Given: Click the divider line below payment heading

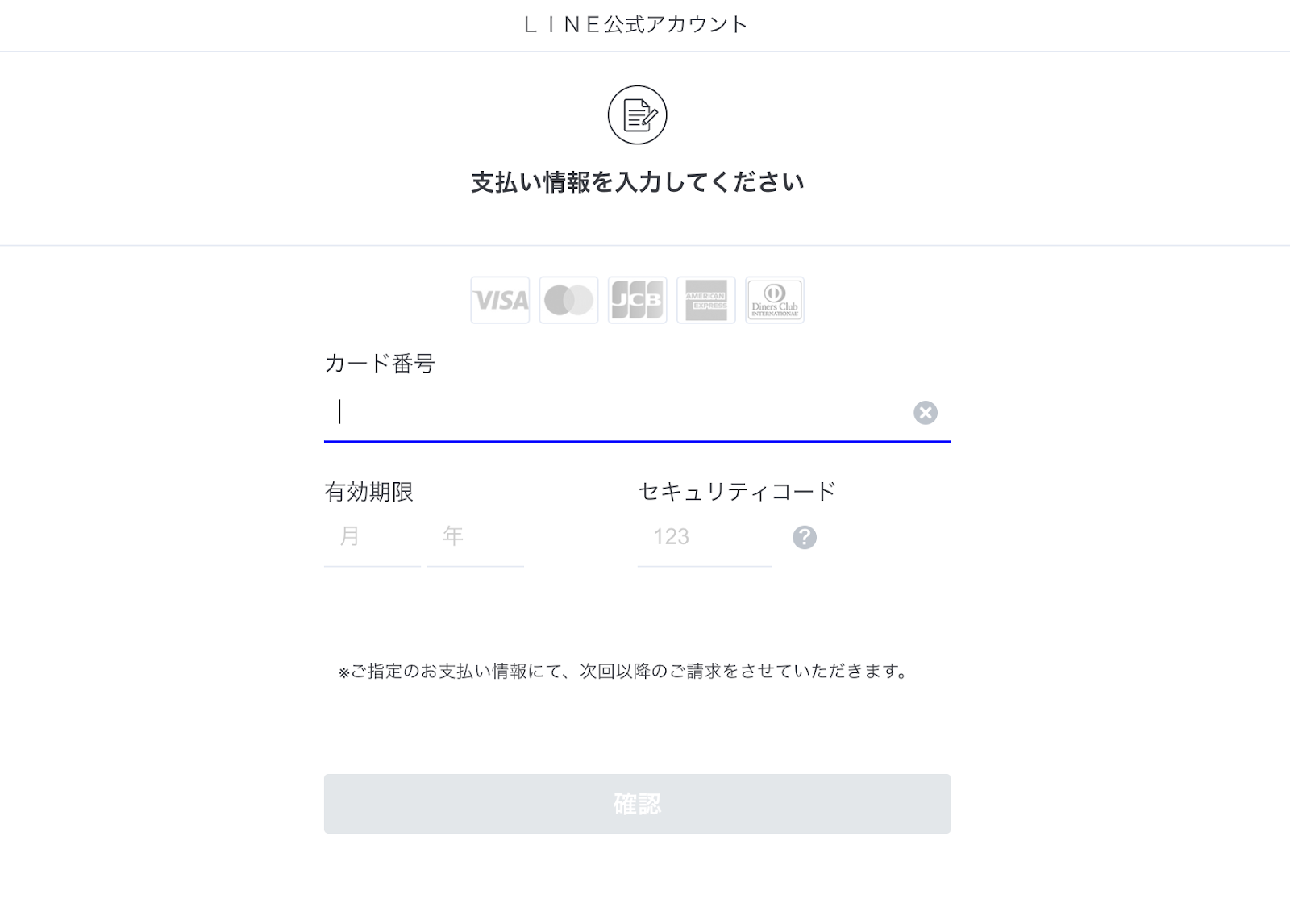Looking at the screenshot, I should tap(645, 245).
